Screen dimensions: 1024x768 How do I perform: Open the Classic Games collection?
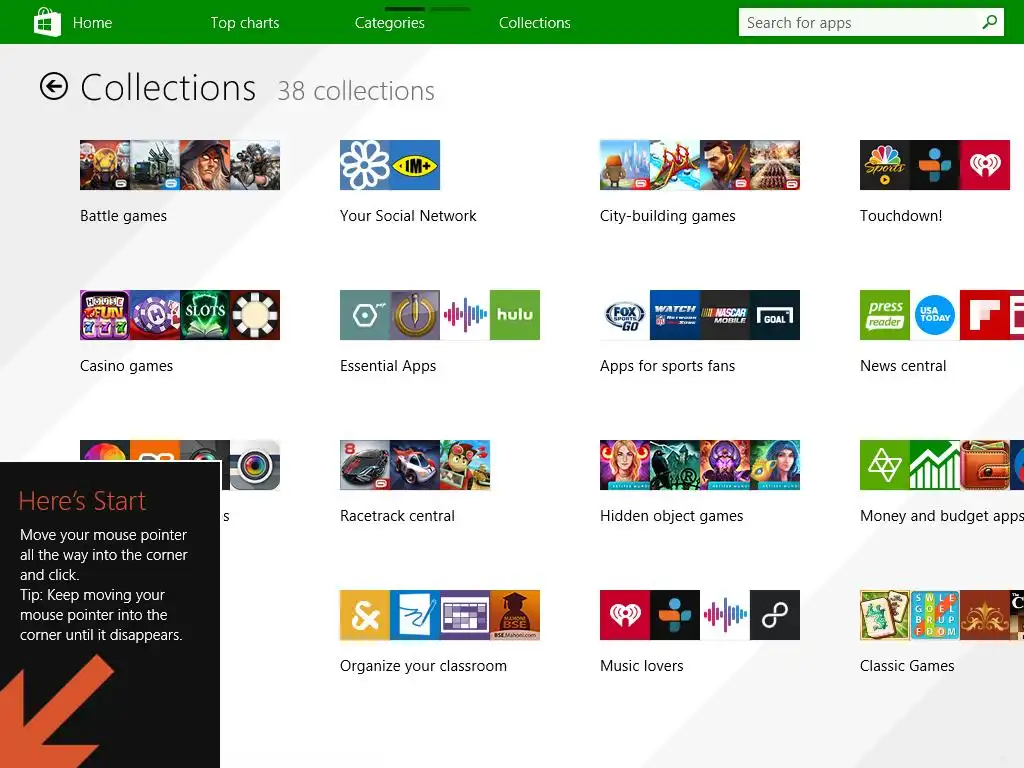click(x=907, y=666)
